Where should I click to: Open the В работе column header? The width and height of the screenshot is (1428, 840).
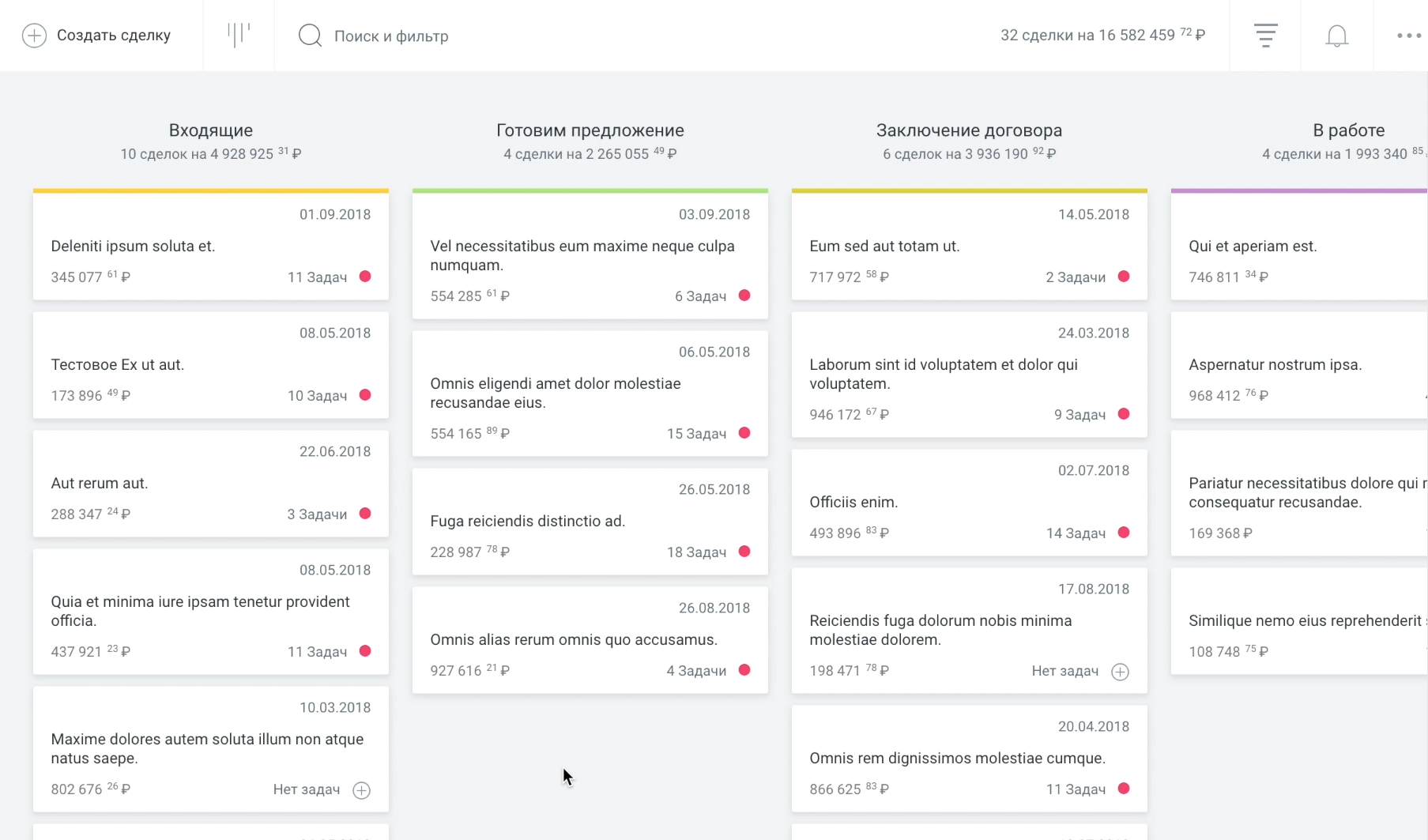pos(1348,130)
